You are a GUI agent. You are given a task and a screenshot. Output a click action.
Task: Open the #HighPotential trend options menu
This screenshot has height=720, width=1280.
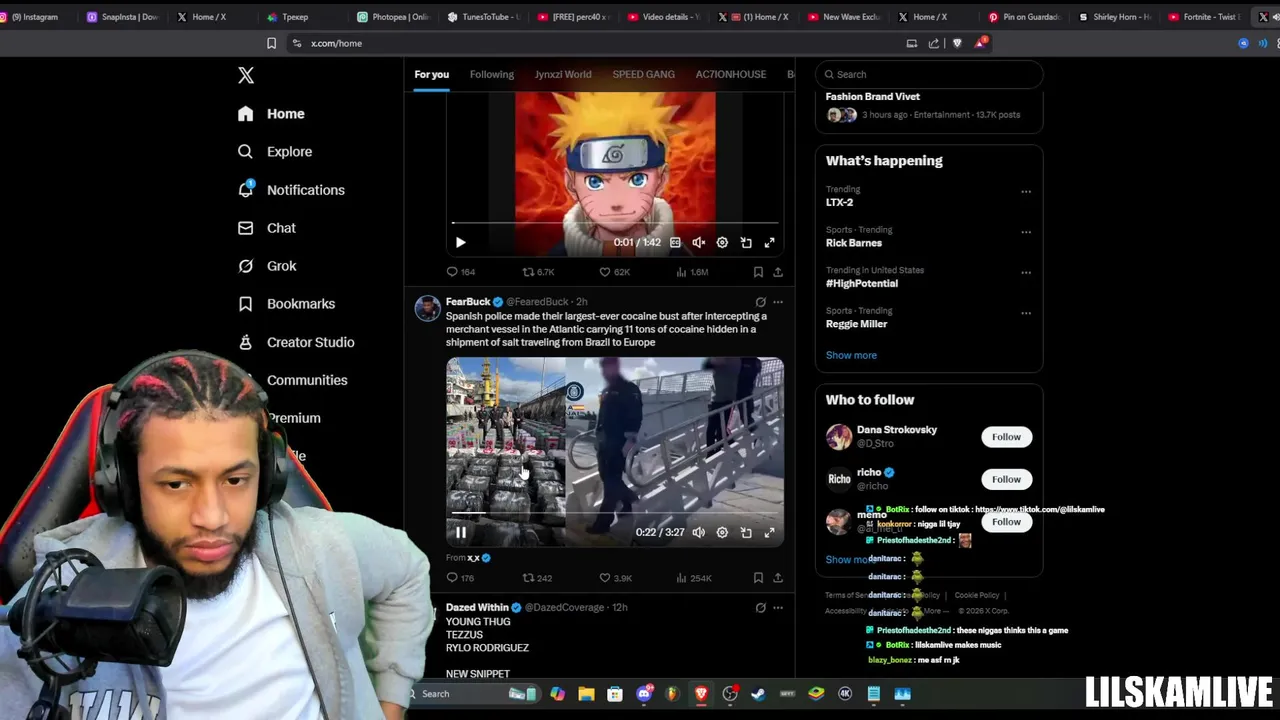coord(1026,273)
